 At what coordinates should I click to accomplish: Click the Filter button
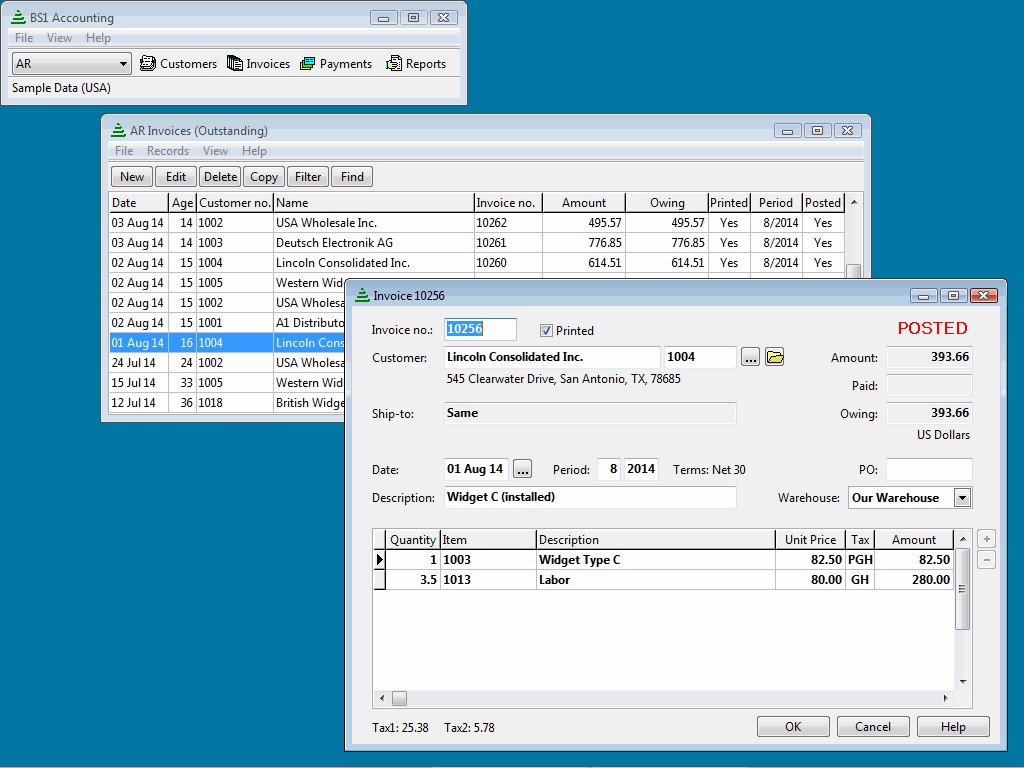coord(308,177)
